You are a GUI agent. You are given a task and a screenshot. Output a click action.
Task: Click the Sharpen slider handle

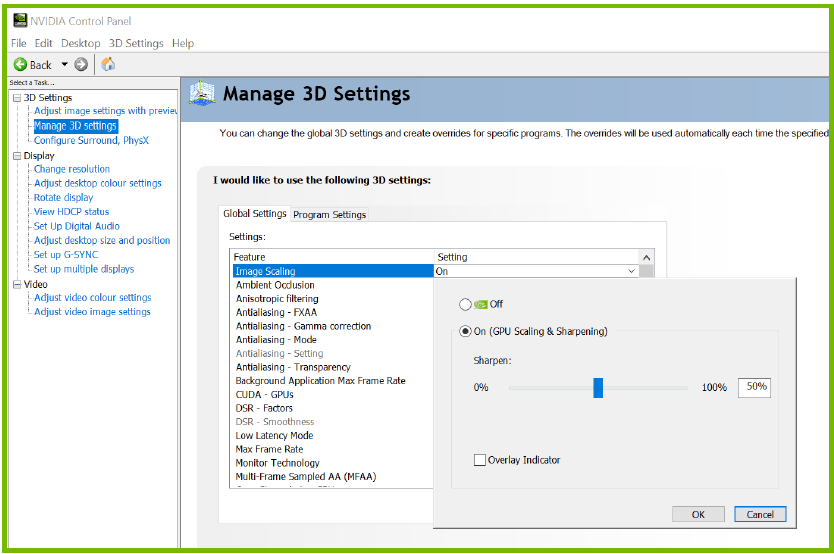pyautogui.click(x=598, y=387)
